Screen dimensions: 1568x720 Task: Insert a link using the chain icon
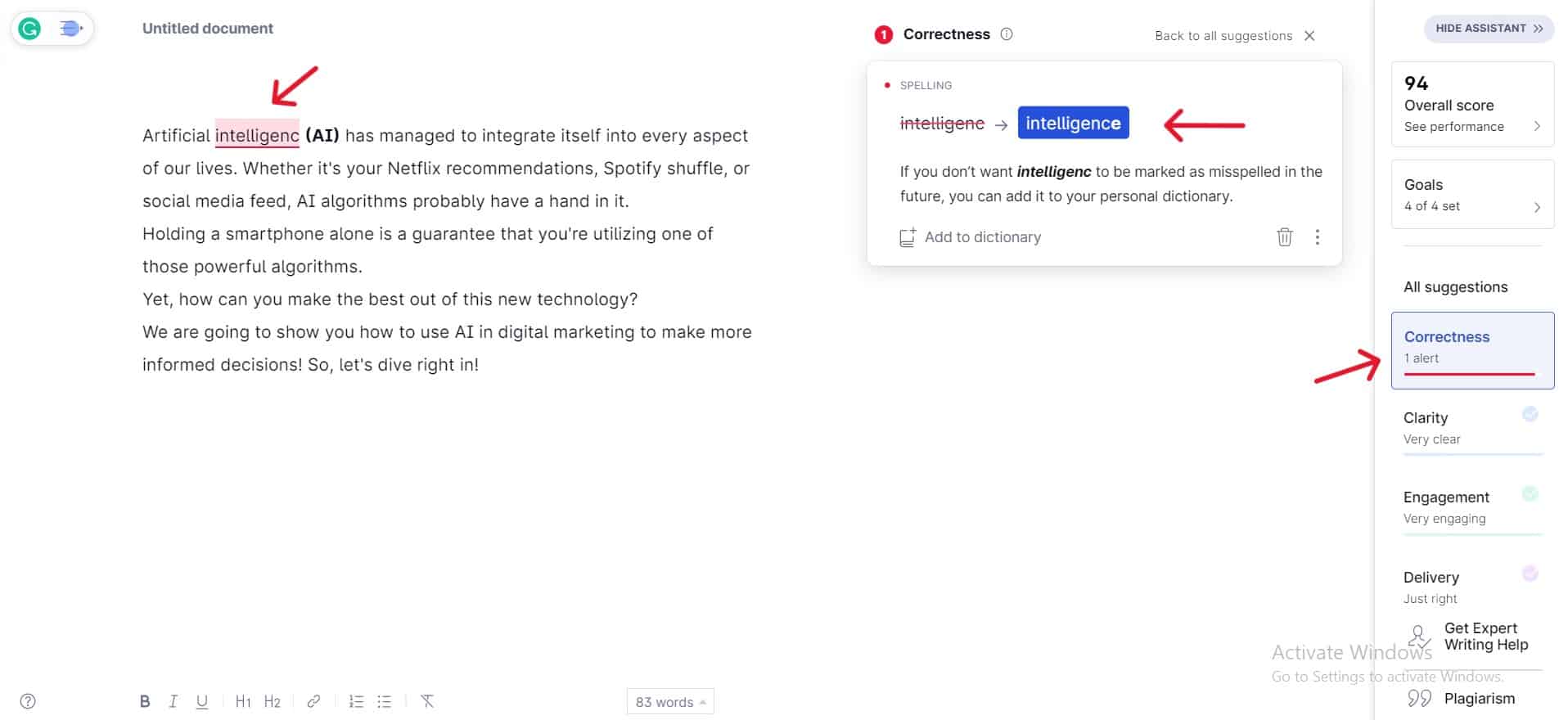point(313,701)
